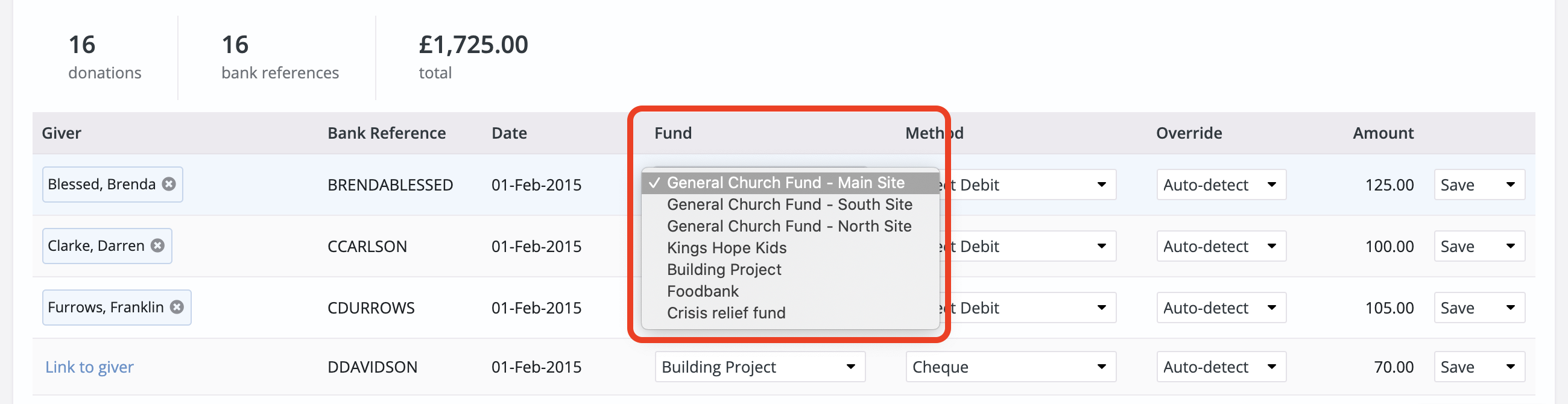Viewport: 1568px width, 404px height.
Task: Choose the "Foodbank" fund option
Action: click(x=703, y=291)
